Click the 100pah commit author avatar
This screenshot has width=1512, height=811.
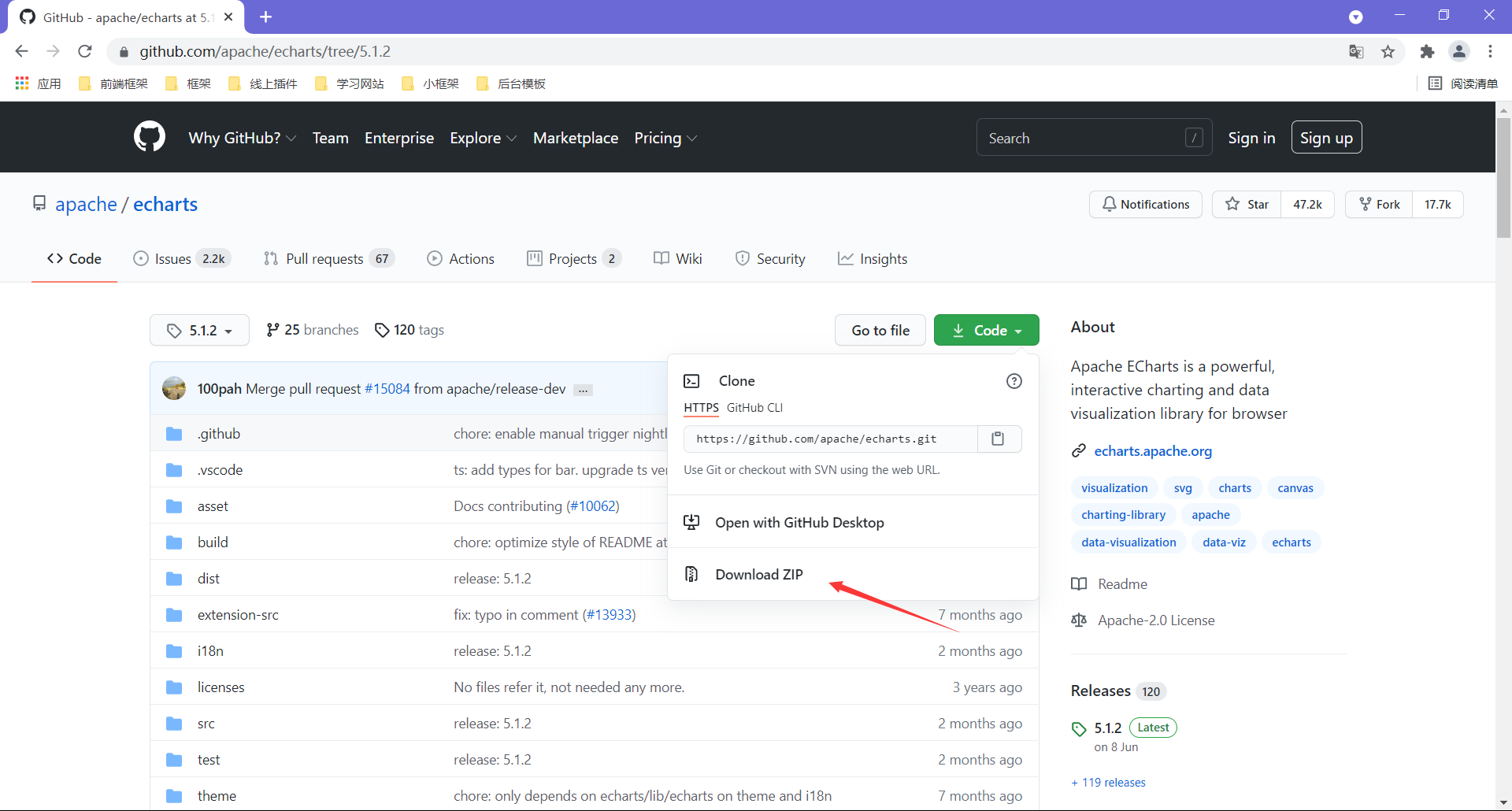(x=174, y=388)
